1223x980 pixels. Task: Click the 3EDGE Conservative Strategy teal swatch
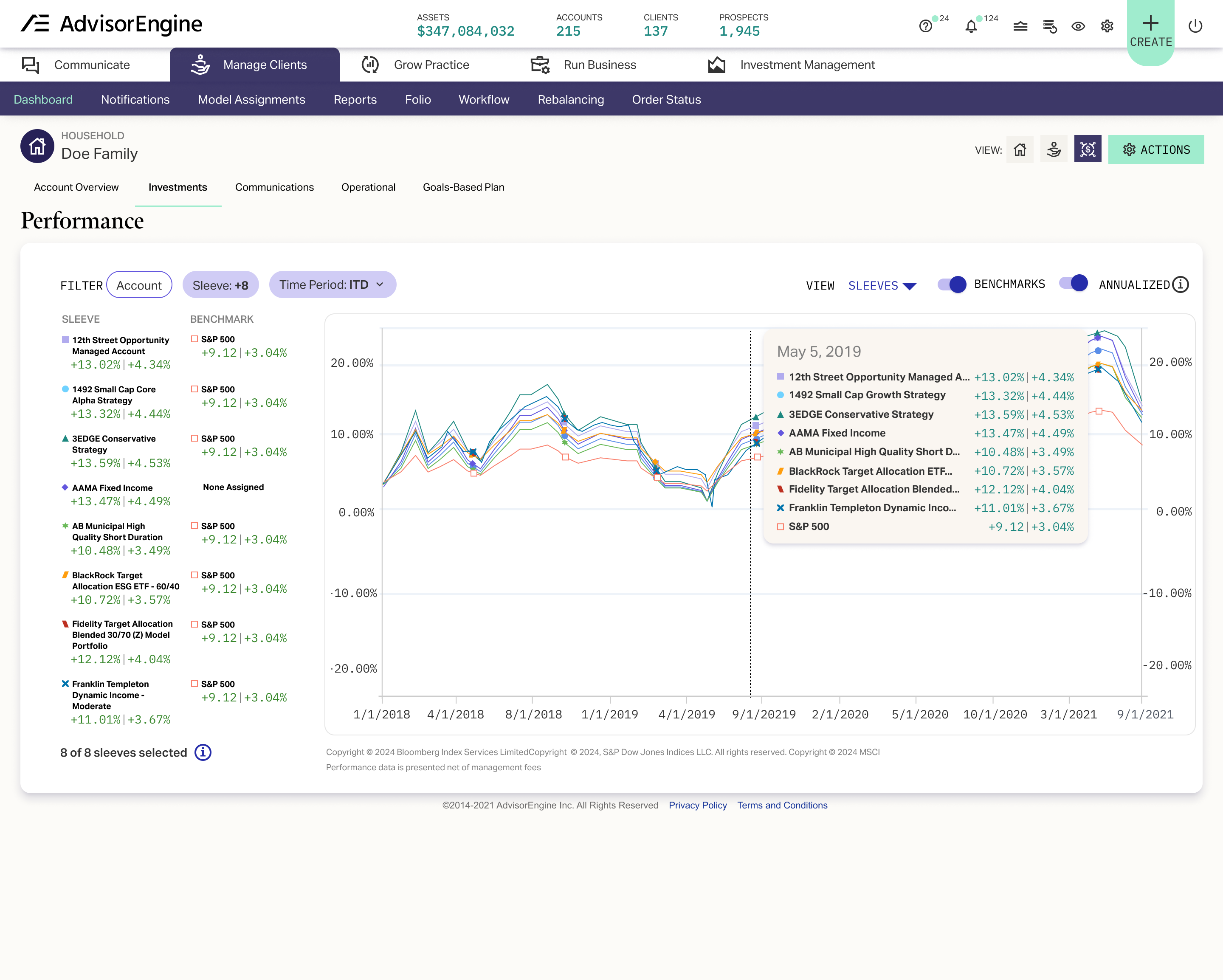pyautogui.click(x=65, y=438)
